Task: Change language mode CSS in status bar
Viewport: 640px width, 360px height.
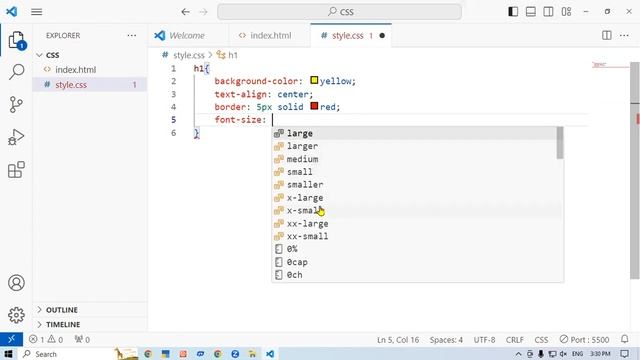Action: click(x=541, y=340)
